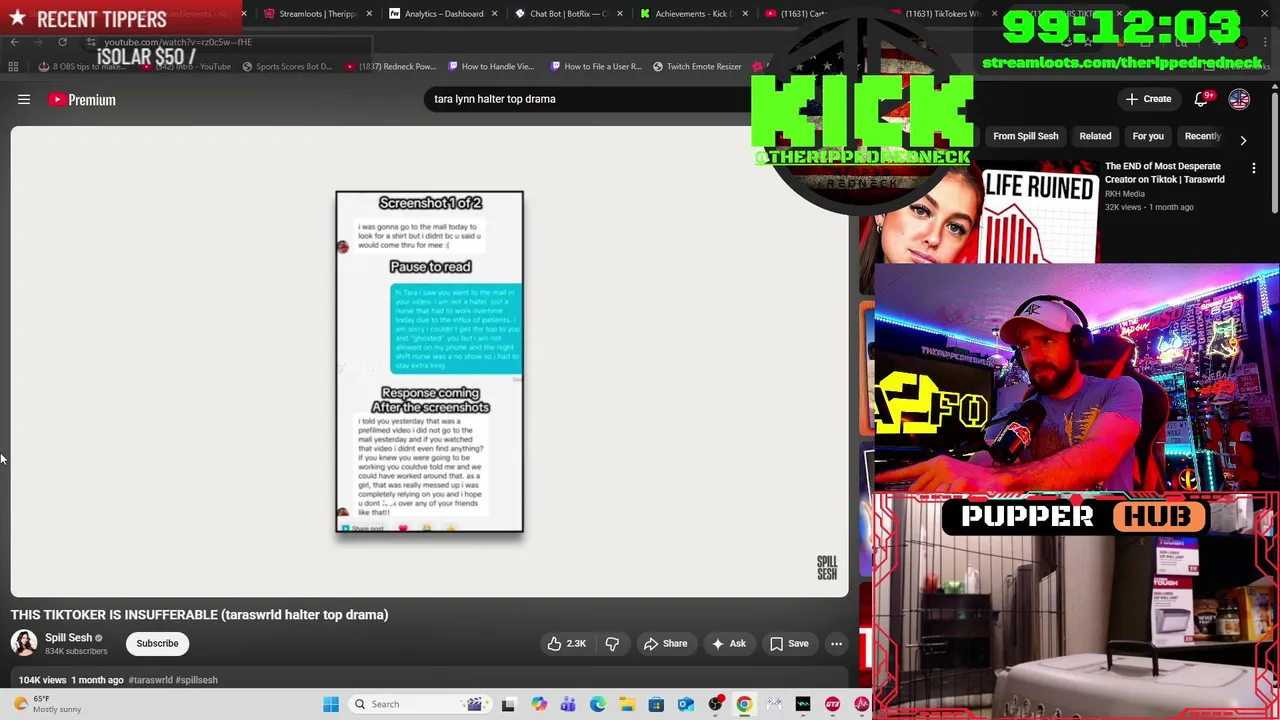Click the browser address bar URL
Image resolution: width=1280 pixels, height=720 pixels.
178,42
